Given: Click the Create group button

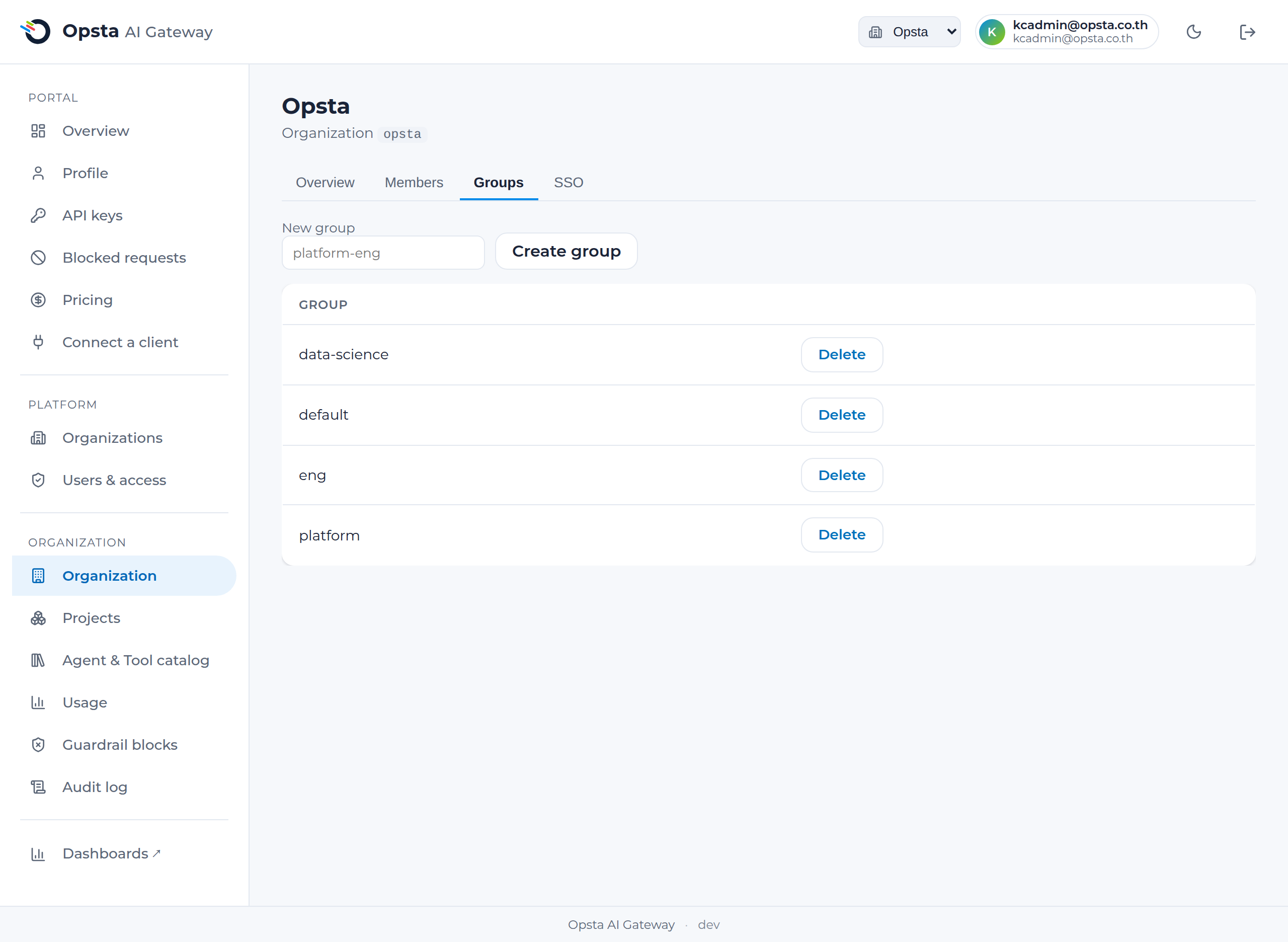Looking at the screenshot, I should click(566, 251).
